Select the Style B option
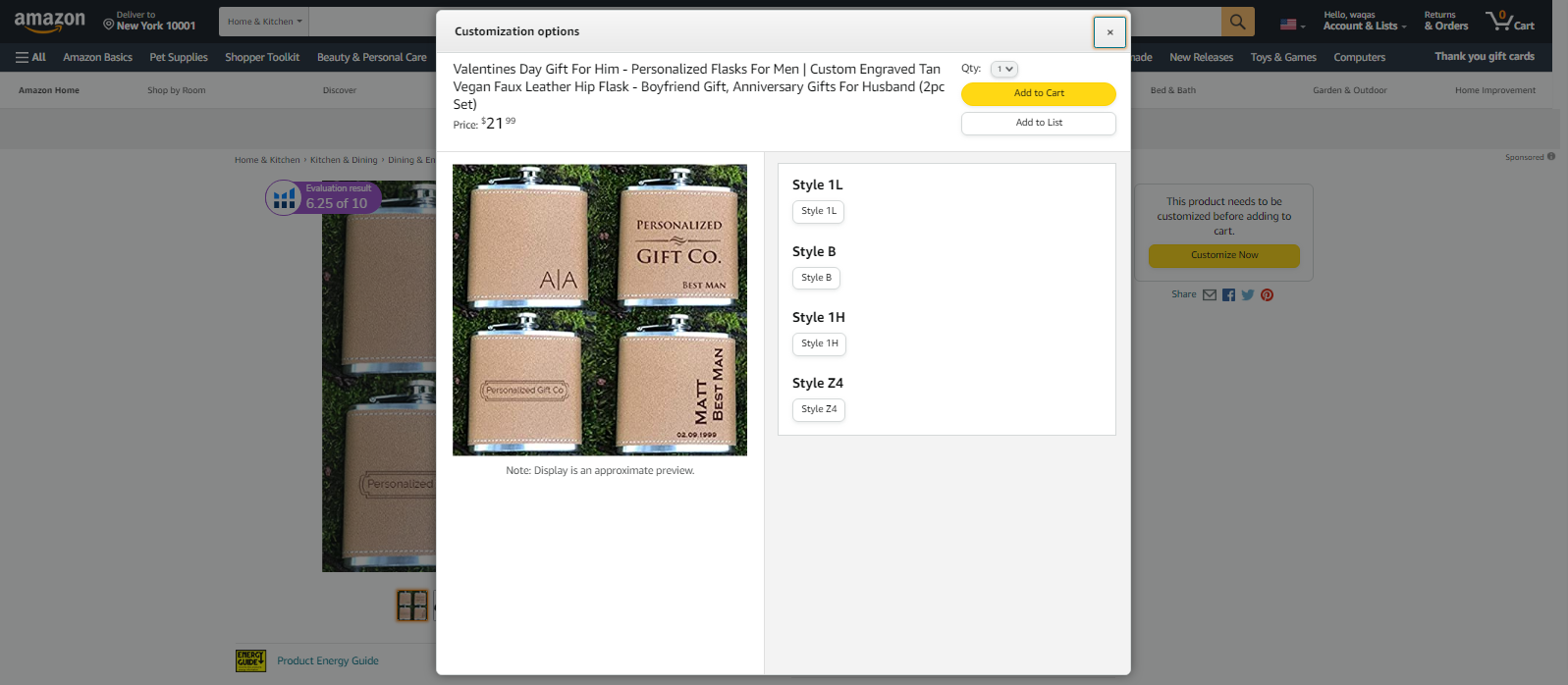 click(x=816, y=278)
